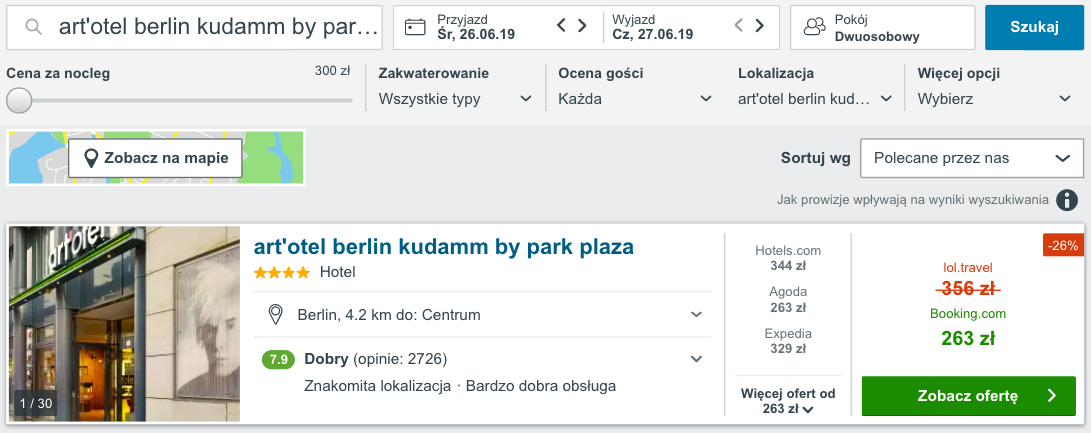Move Przyjazd date back one day
Screen dimensions: 1091x433
click(x=561, y=26)
